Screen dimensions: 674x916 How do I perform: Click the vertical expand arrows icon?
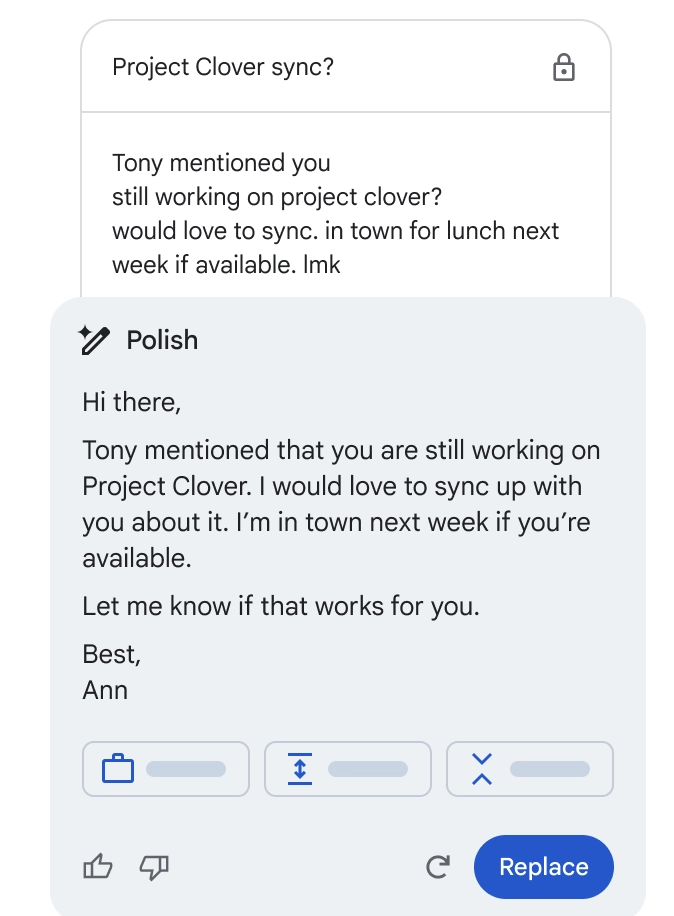[x=300, y=769]
